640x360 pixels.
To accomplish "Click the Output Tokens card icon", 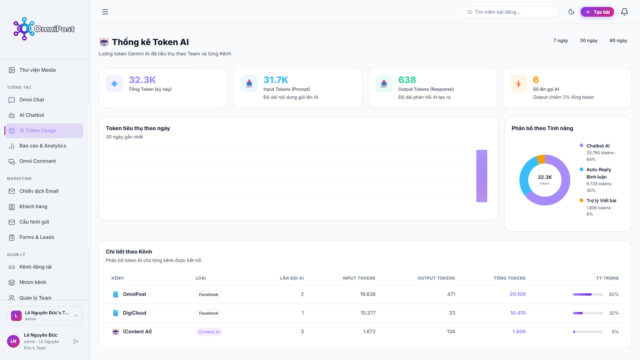I will tap(384, 84).
